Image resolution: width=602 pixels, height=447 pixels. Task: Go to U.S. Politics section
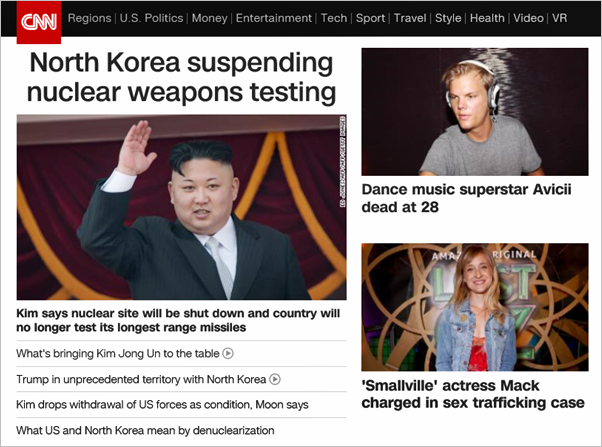(x=151, y=18)
